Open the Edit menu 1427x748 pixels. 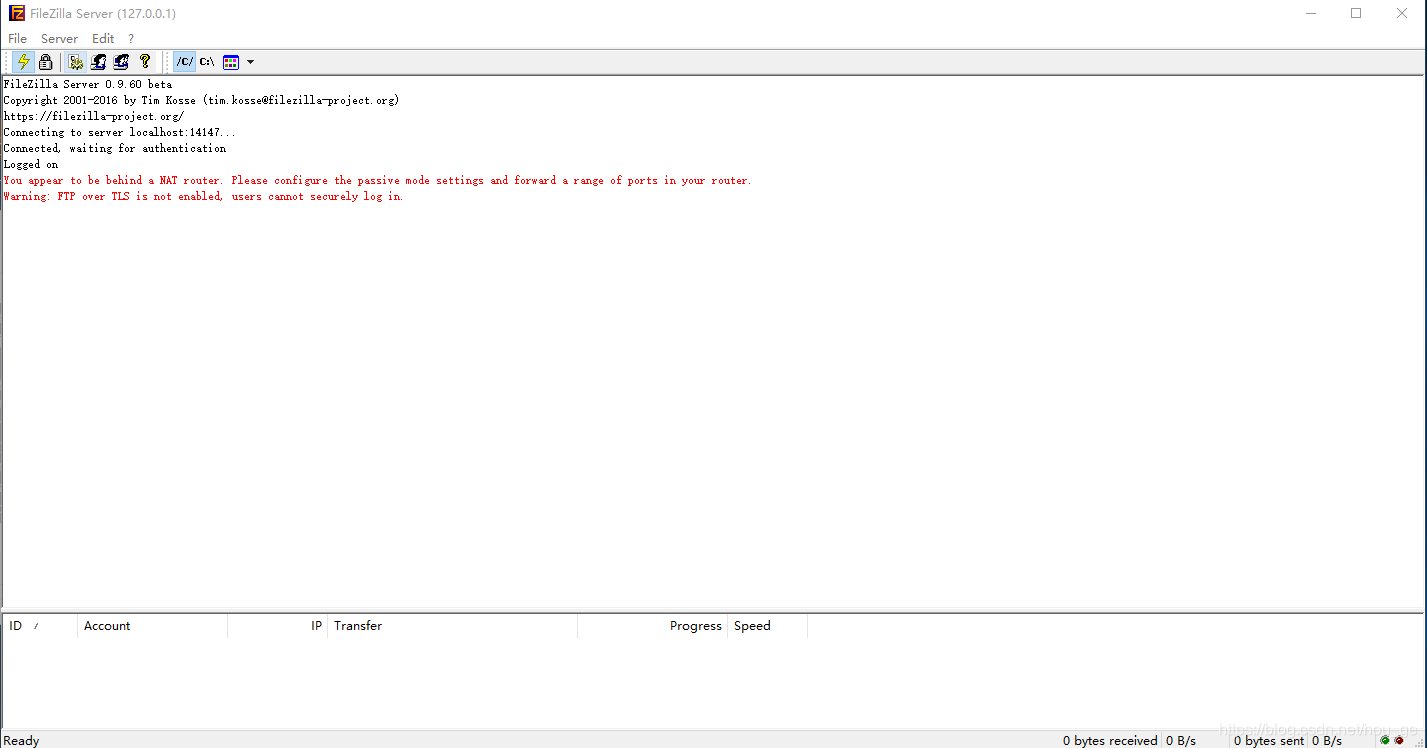point(103,38)
